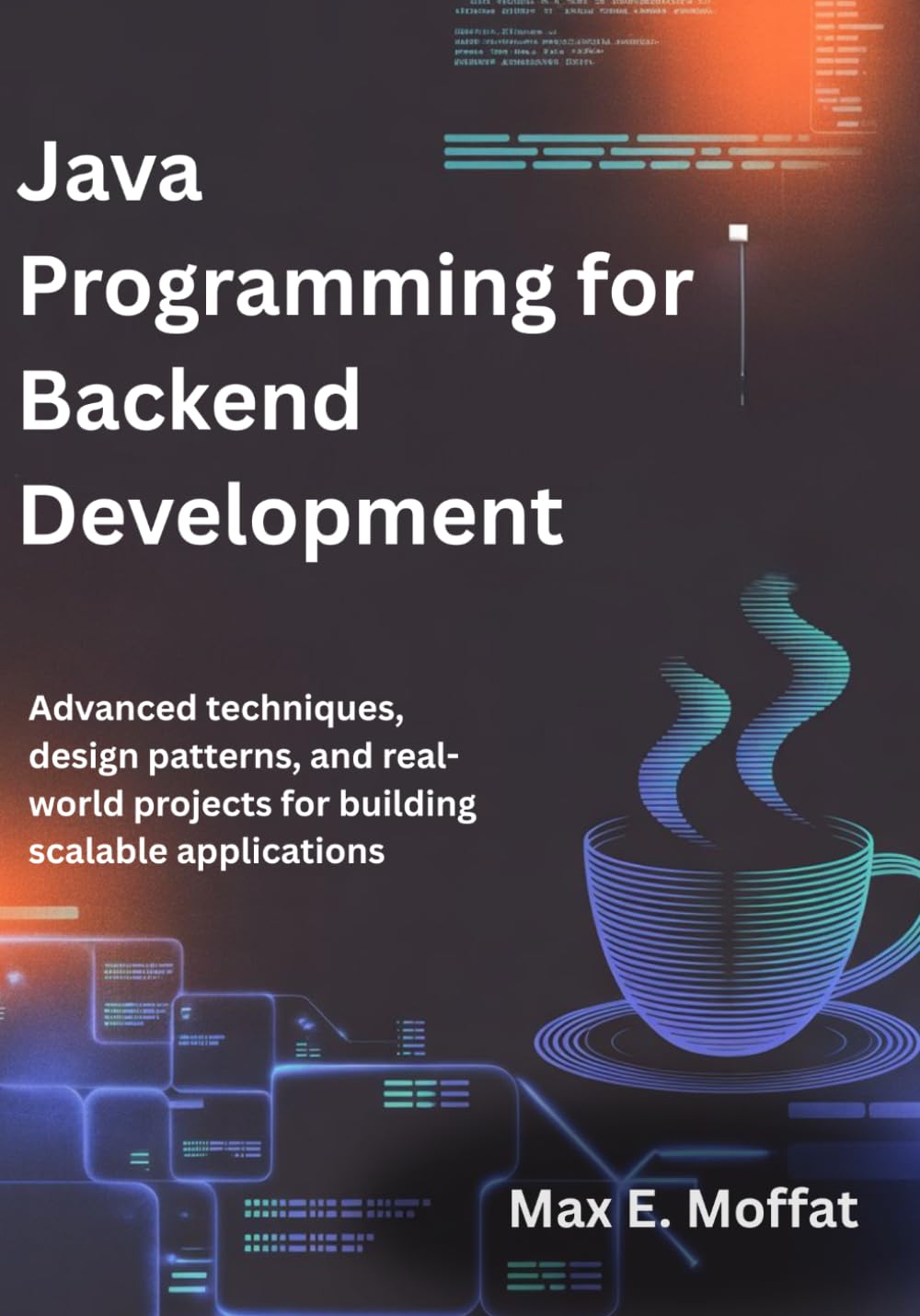
Task: Click the subtitle line "Advanced techniques,"
Action: coord(216,710)
